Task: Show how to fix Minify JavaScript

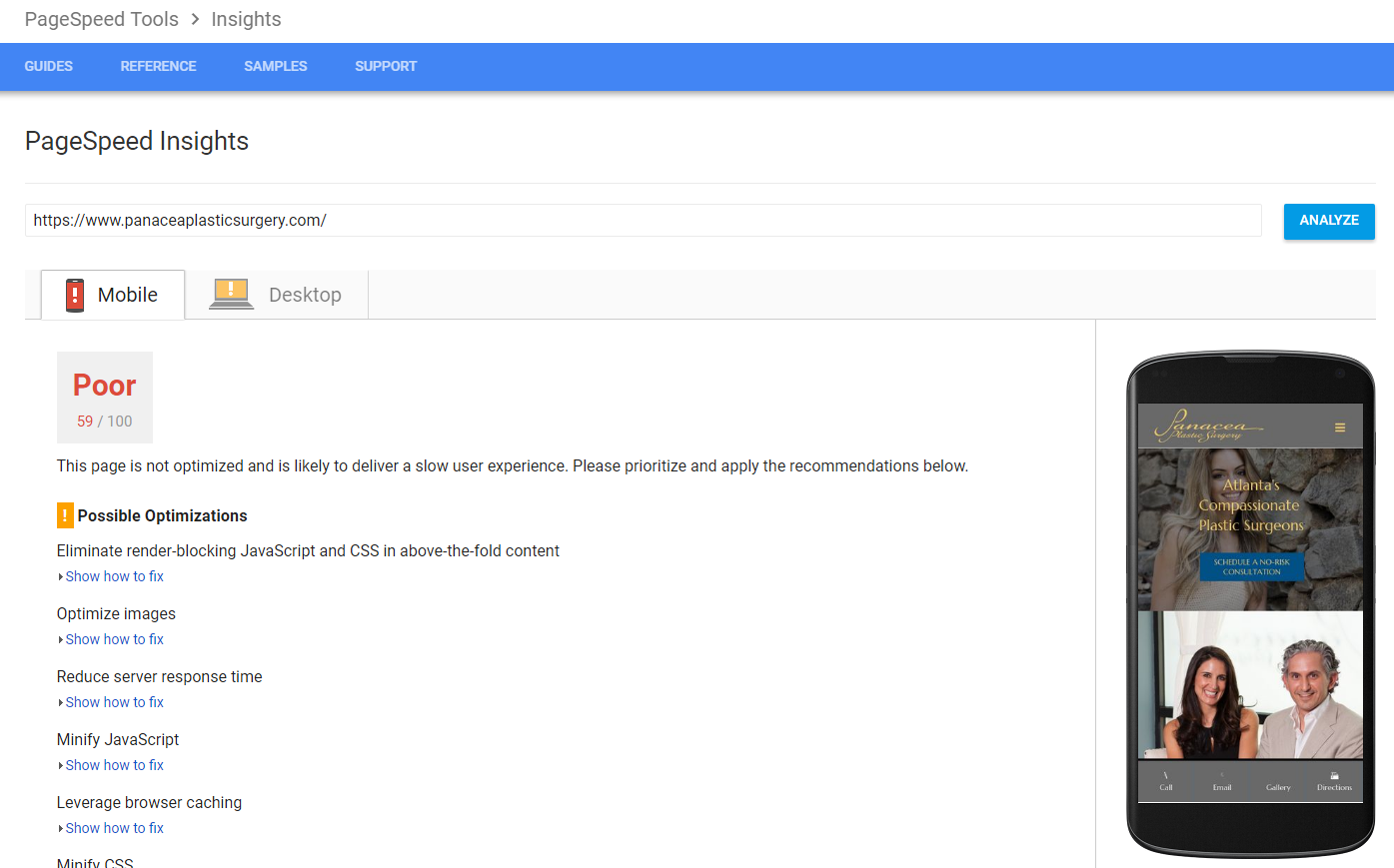Action: [114, 765]
